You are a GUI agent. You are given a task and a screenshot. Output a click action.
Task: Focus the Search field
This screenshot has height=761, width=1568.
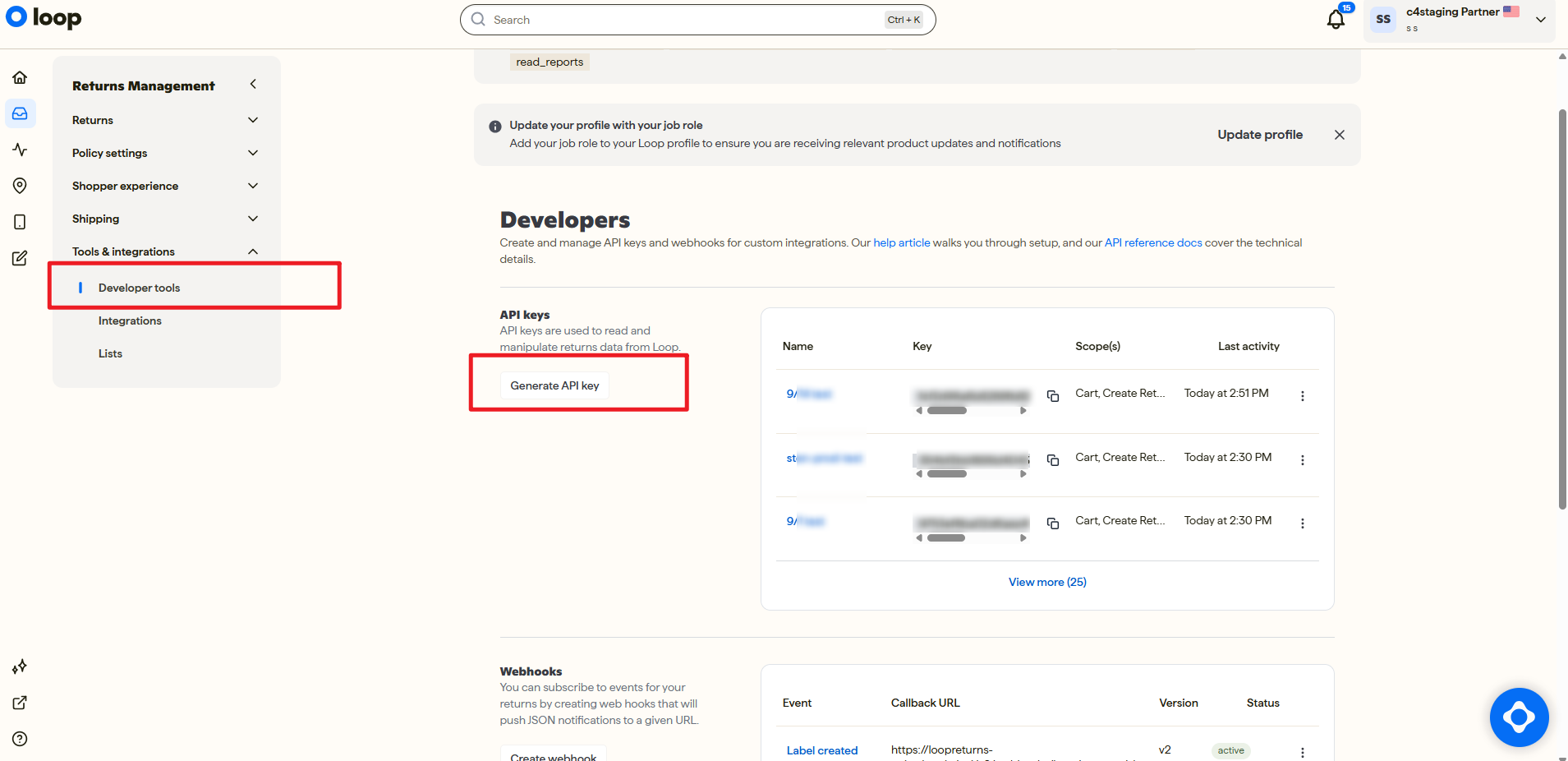click(x=697, y=20)
